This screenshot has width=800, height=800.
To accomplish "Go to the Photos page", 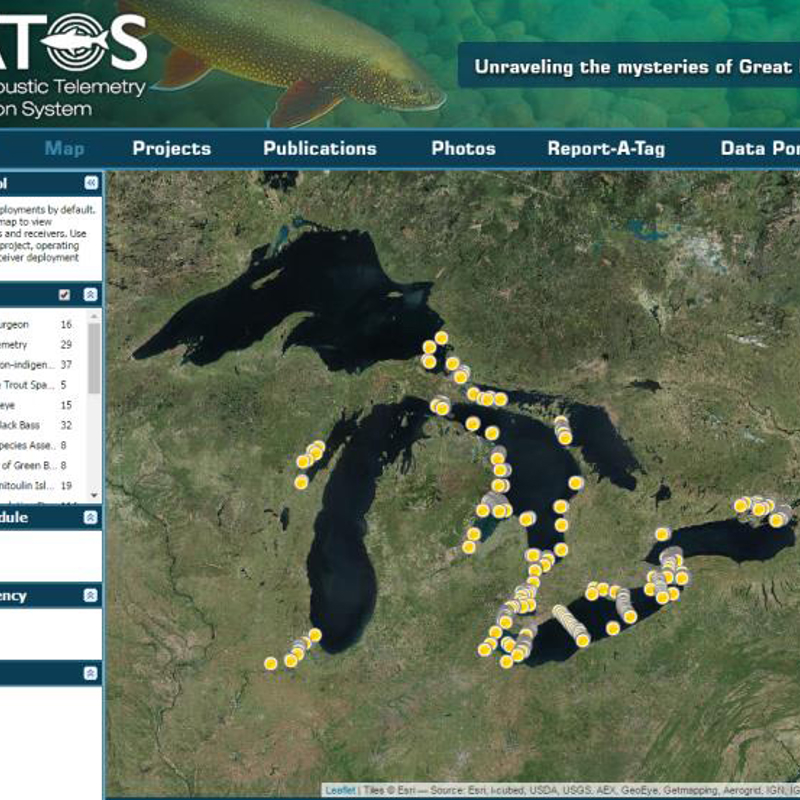I will coord(463,148).
